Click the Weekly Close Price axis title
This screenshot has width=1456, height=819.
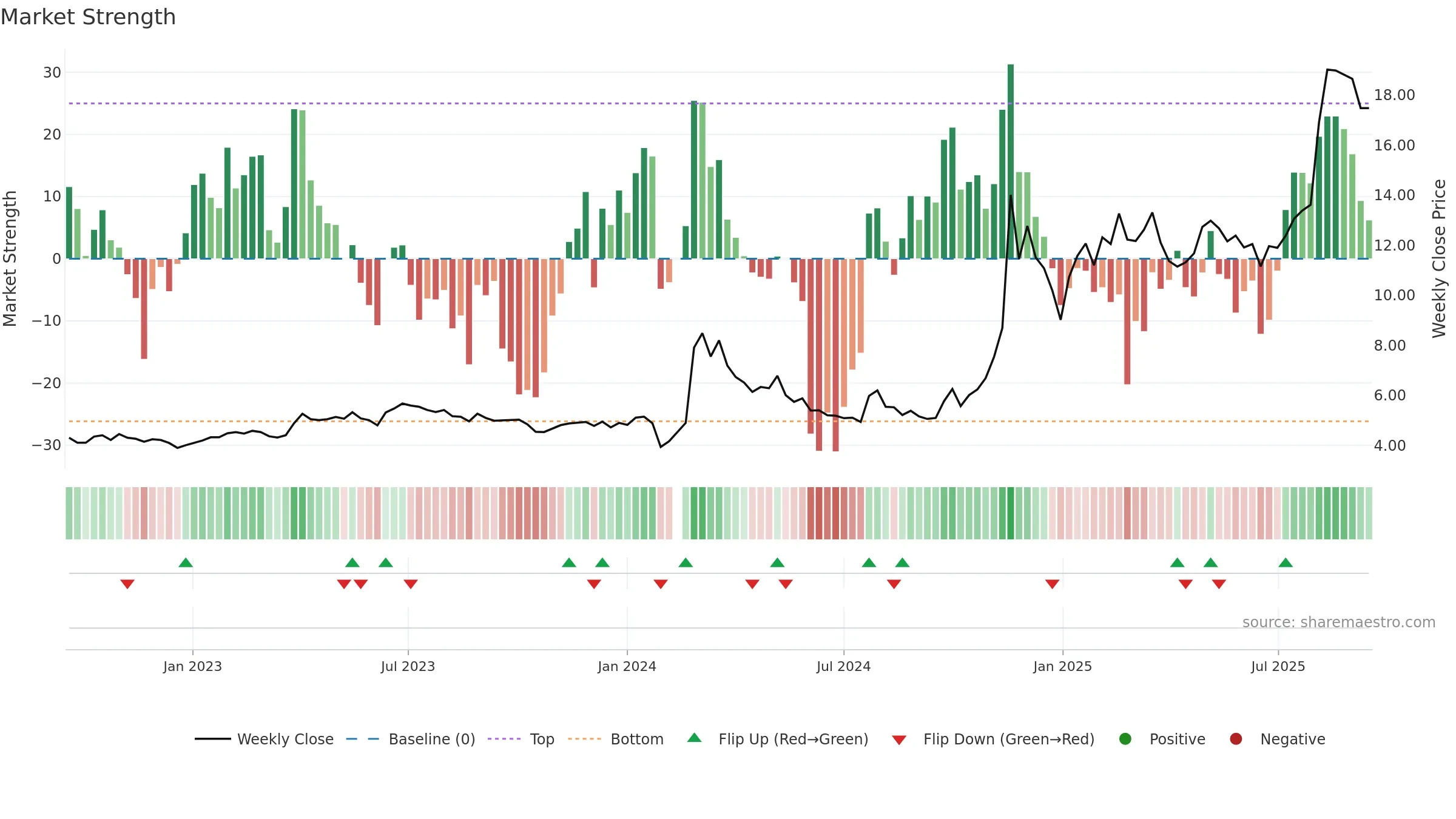pyautogui.click(x=1439, y=258)
